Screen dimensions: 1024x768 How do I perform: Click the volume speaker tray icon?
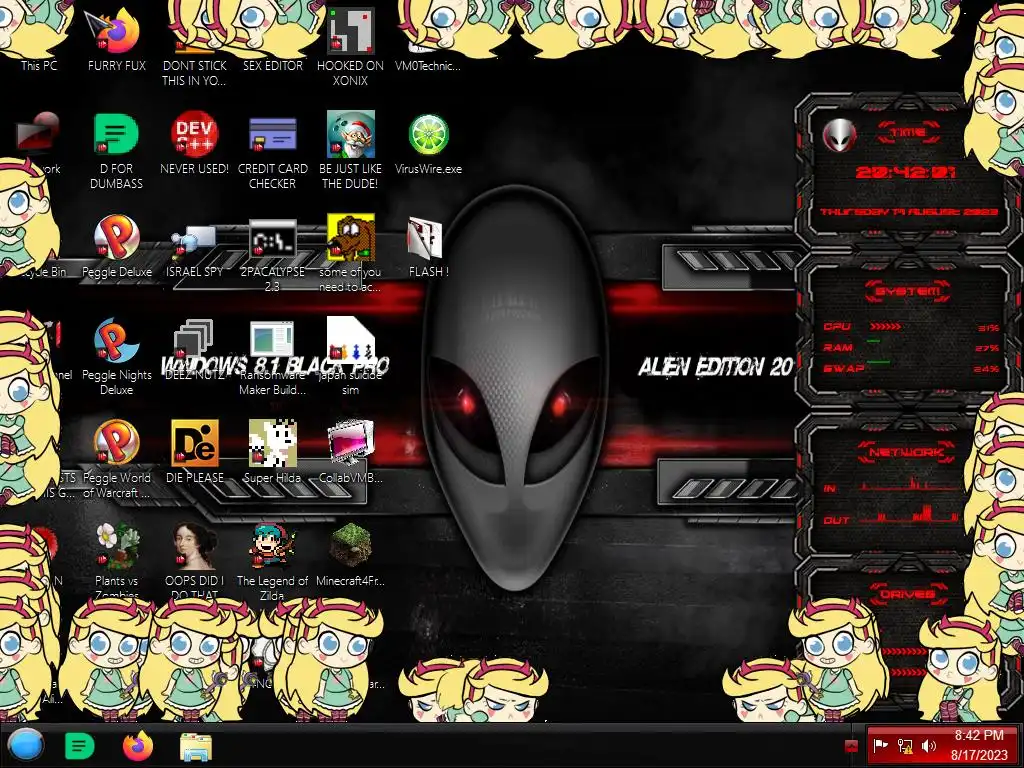click(x=929, y=745)
